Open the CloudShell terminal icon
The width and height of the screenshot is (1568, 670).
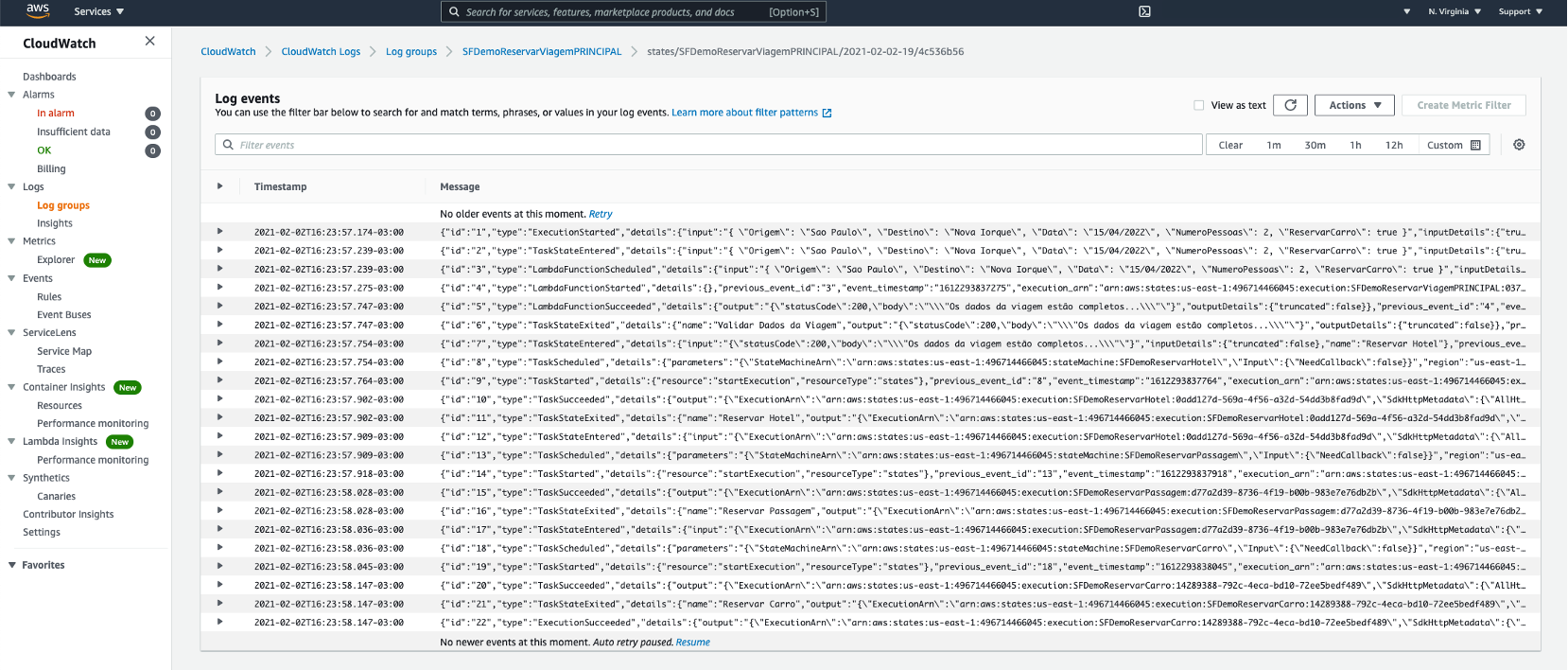tap(1144, 11)
